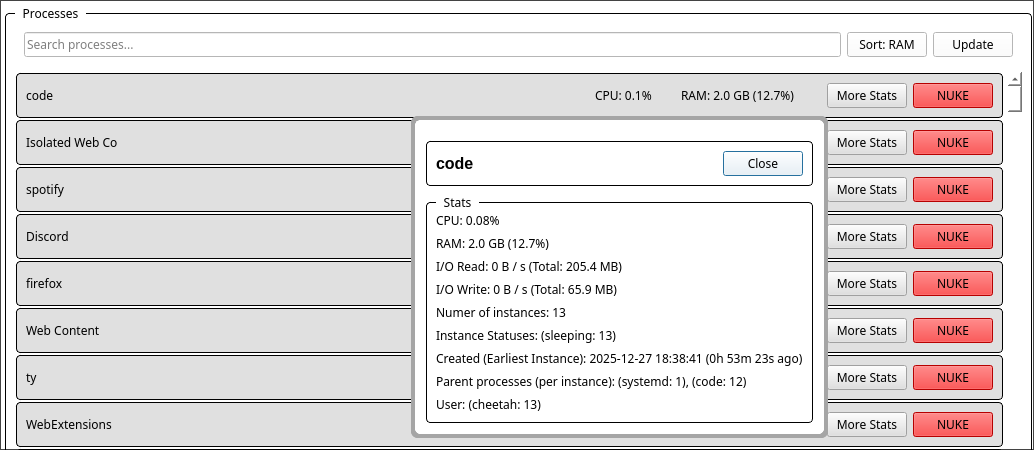Nuke the spotify process

click(x=952, y=190)
